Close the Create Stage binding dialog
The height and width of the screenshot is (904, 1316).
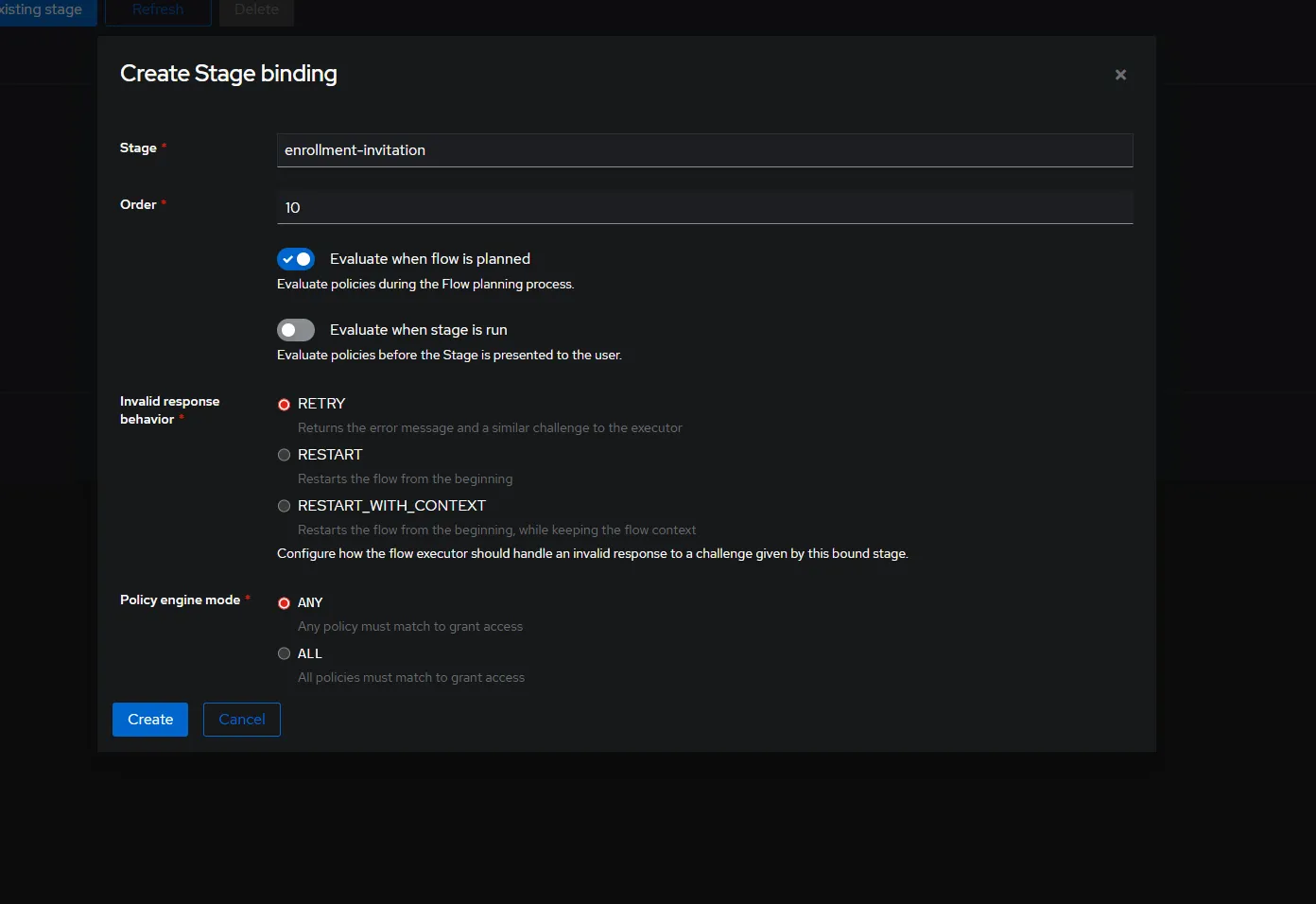(1120, 75)
